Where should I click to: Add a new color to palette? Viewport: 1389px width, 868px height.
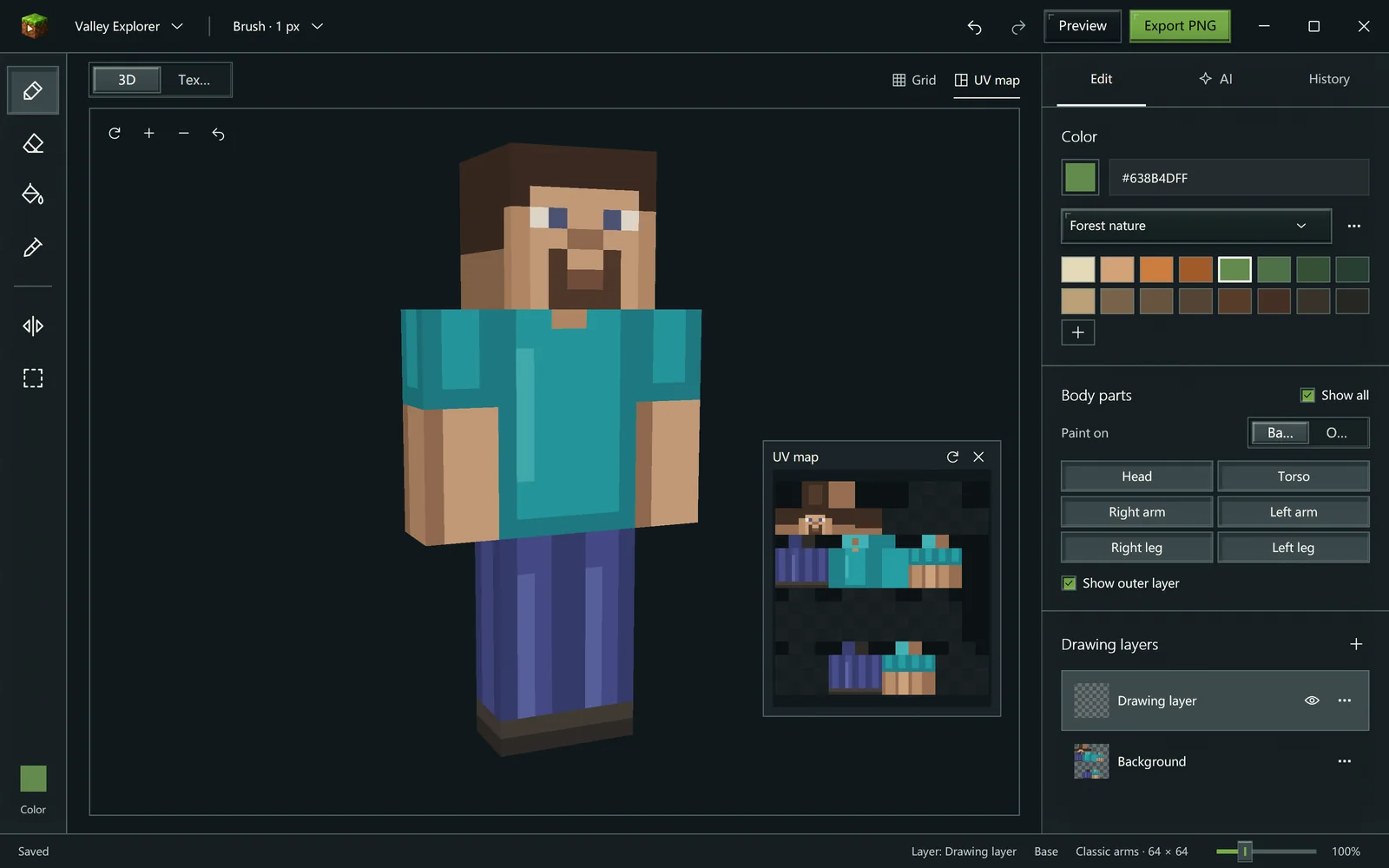tap(1078, 332)
